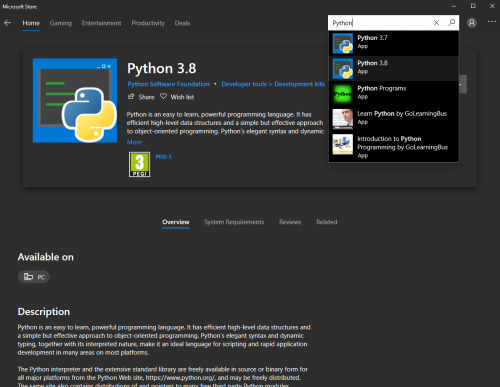This screenshot has height=387, width=500.
Task: Click inside the Python search field
Action: (x=380, y=23)
